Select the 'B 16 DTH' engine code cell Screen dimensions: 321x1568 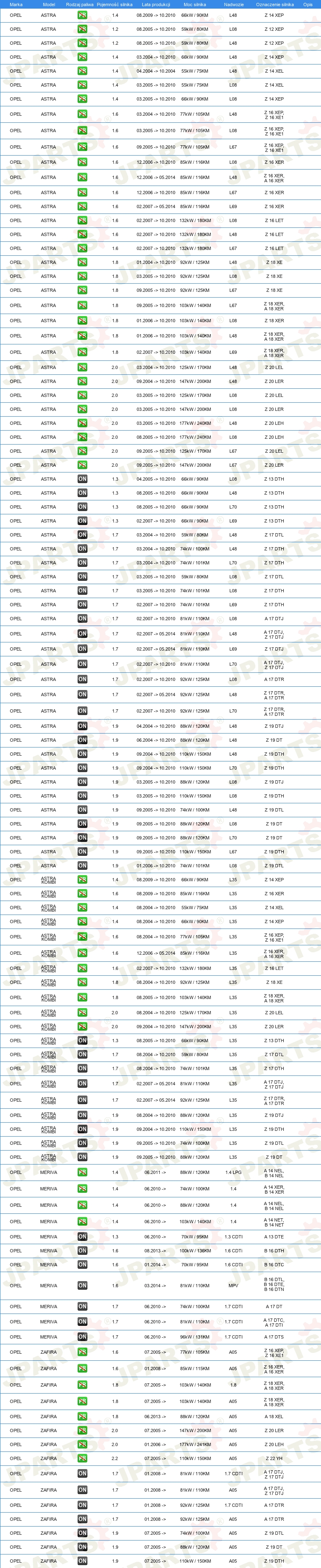(274, 1251)
